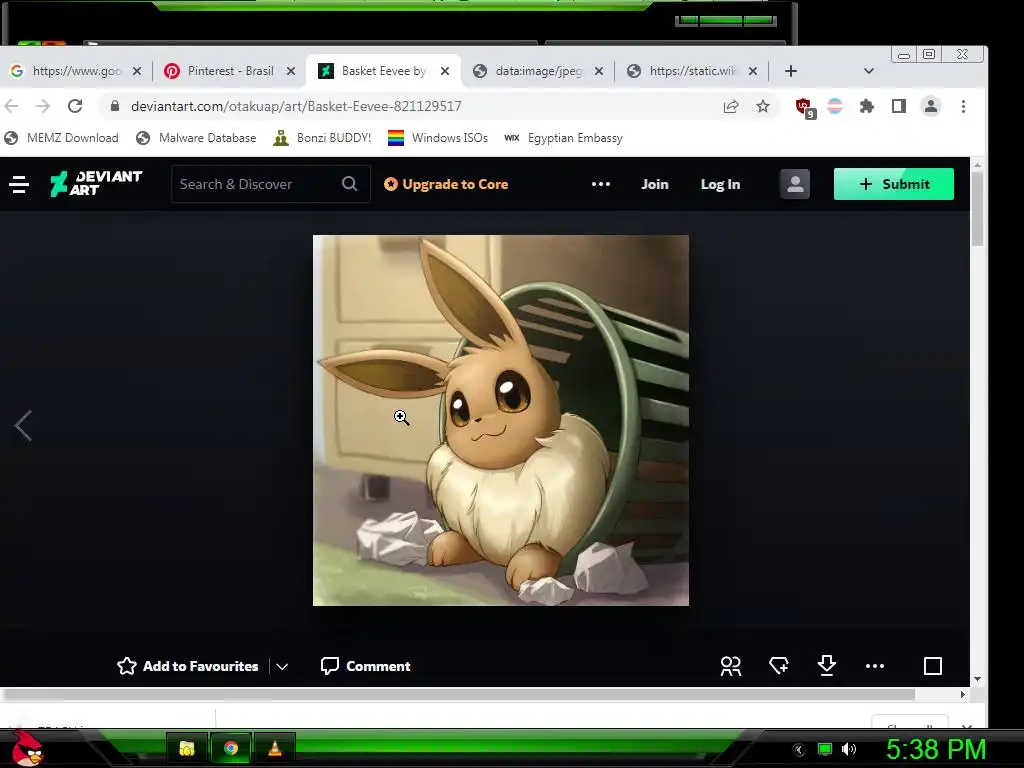Click the 5:38 PM clock
Viewport: 1024px width, 768px height.
[935, 749]
